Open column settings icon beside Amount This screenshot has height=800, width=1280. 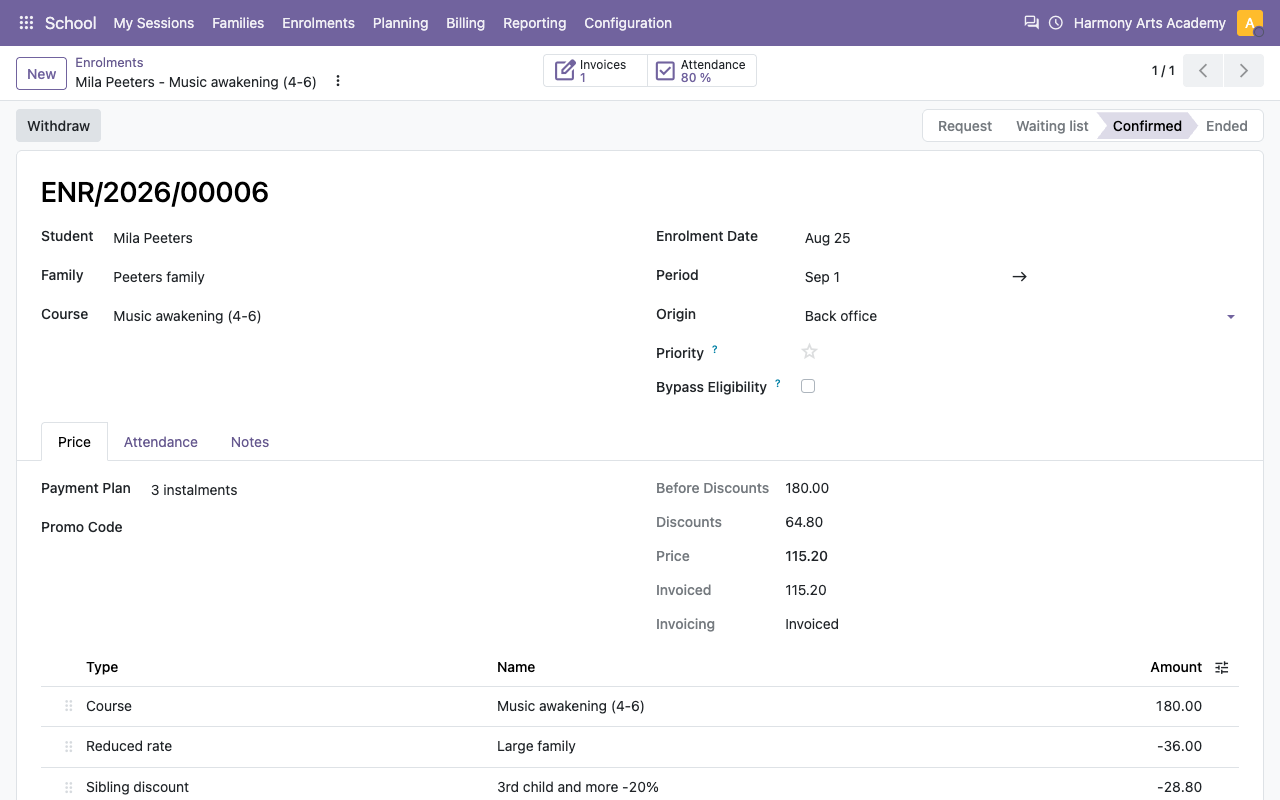[1222, 667]
